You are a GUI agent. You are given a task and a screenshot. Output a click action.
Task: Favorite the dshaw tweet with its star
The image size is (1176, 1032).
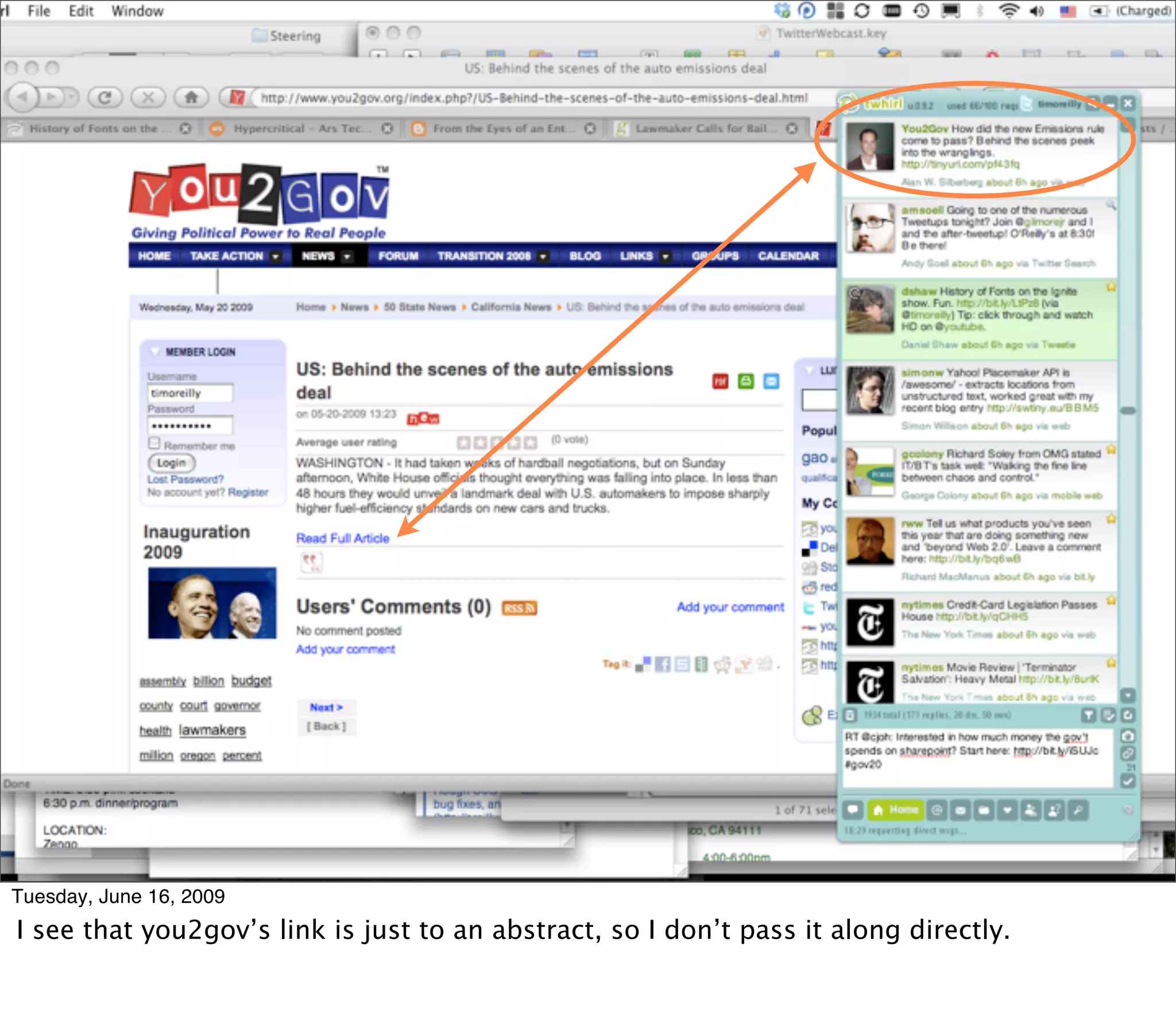tap(1111, 287)
